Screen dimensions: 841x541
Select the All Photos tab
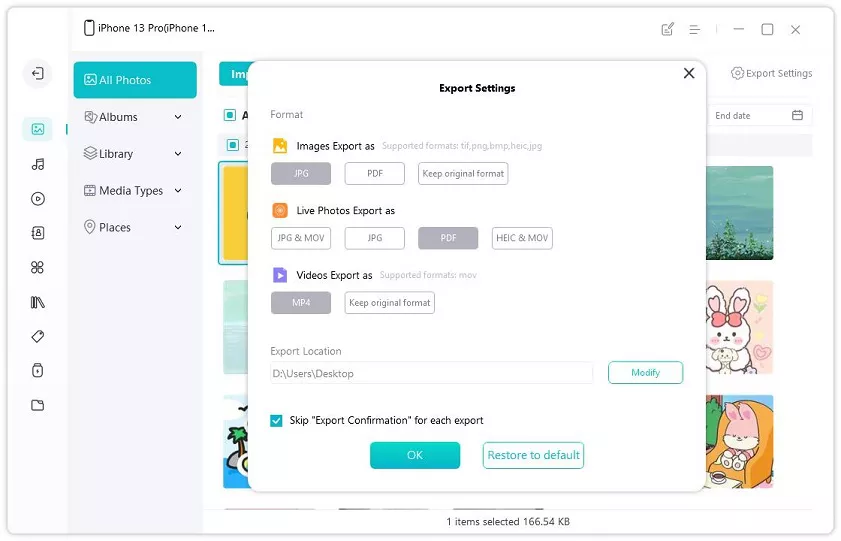135,80
